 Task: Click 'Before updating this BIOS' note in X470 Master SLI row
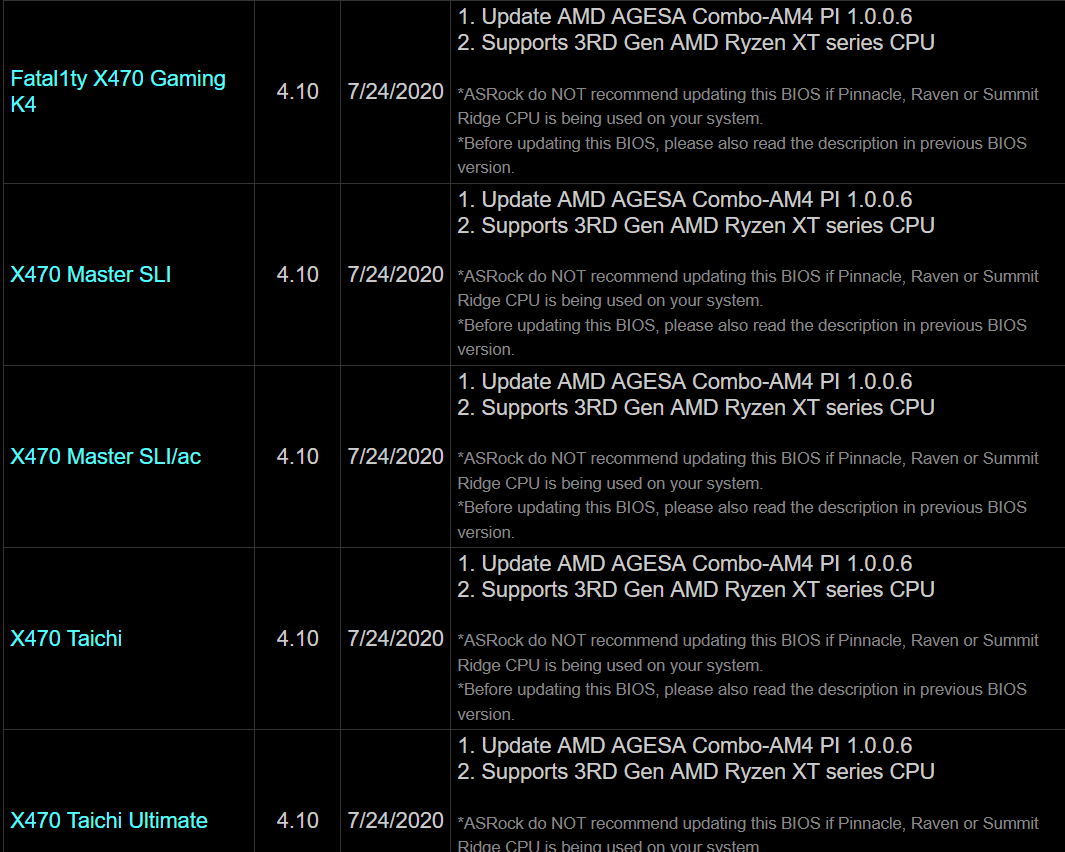coord(742,337)
